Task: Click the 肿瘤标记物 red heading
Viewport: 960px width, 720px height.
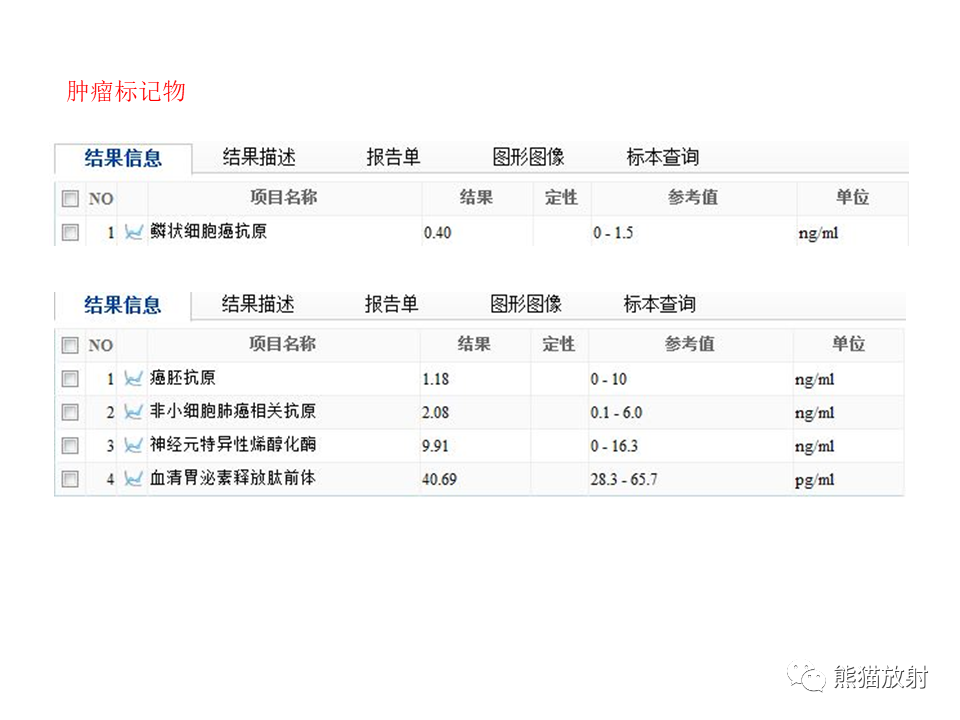Action: (x=126, y=91)
